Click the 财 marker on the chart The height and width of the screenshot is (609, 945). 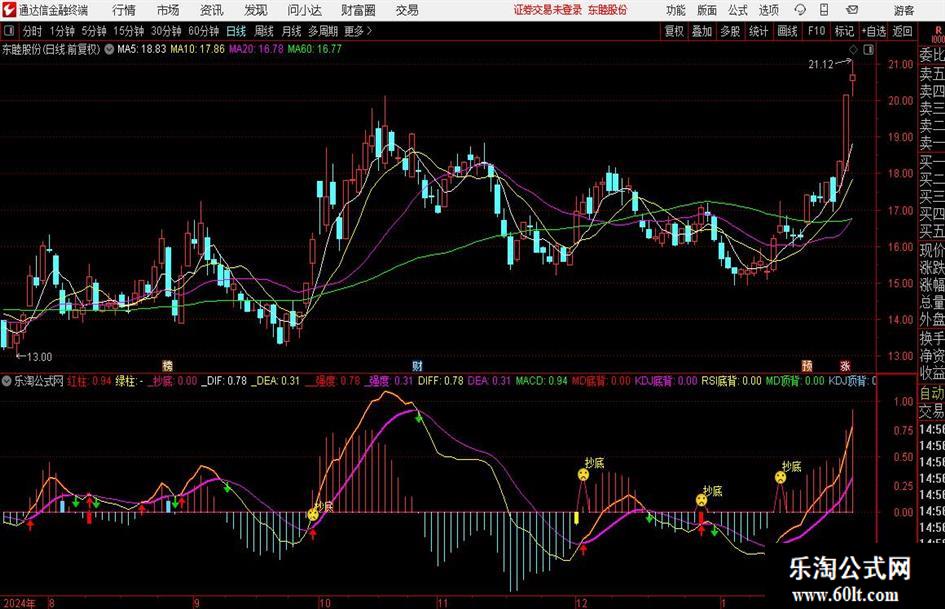click(417, 366)
